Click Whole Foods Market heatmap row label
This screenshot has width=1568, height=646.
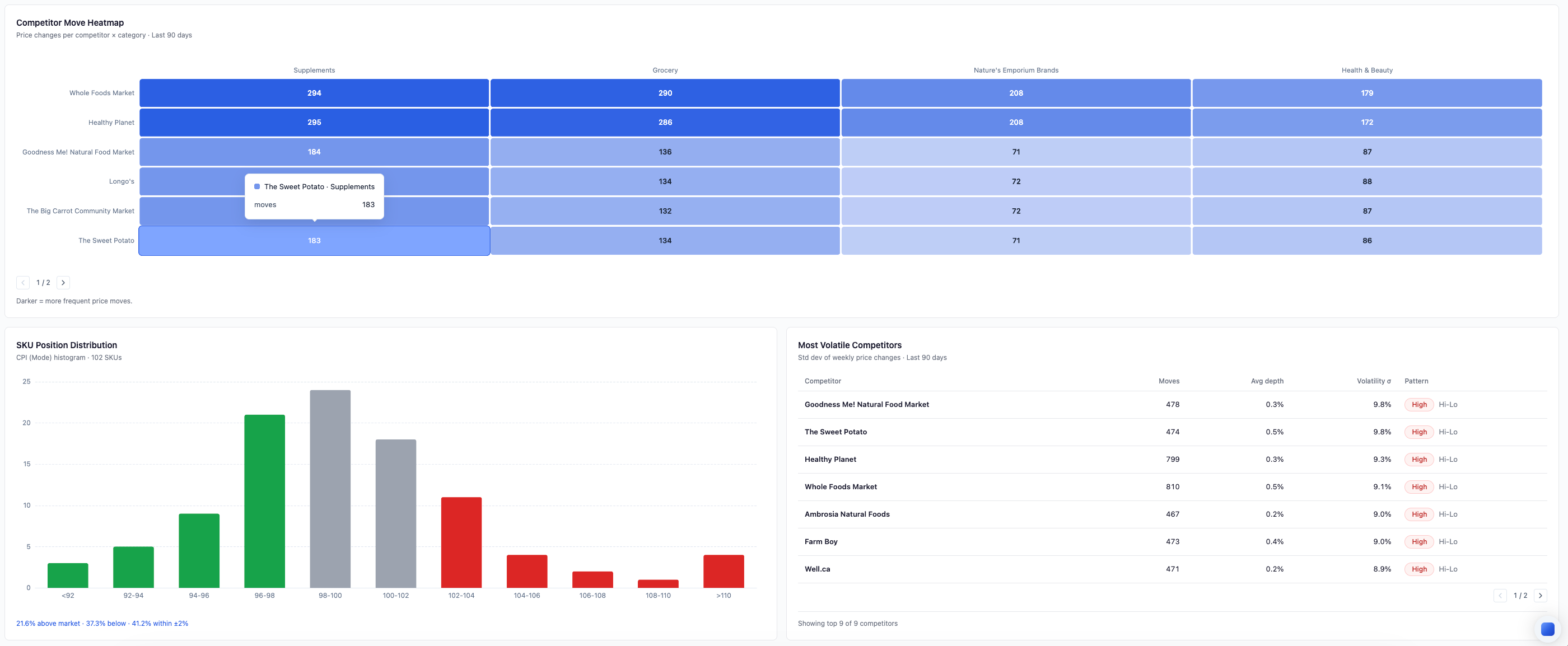102,93
